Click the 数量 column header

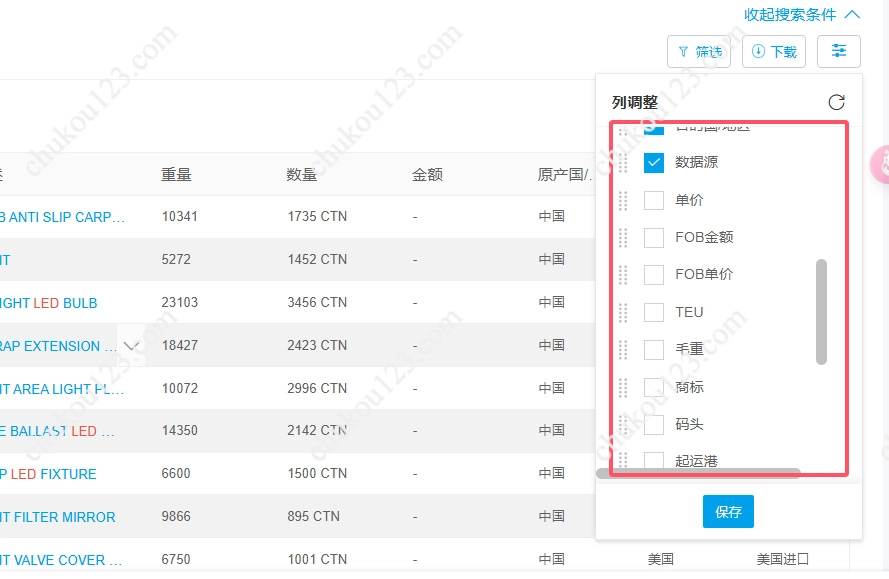click(x=301, y=175)
